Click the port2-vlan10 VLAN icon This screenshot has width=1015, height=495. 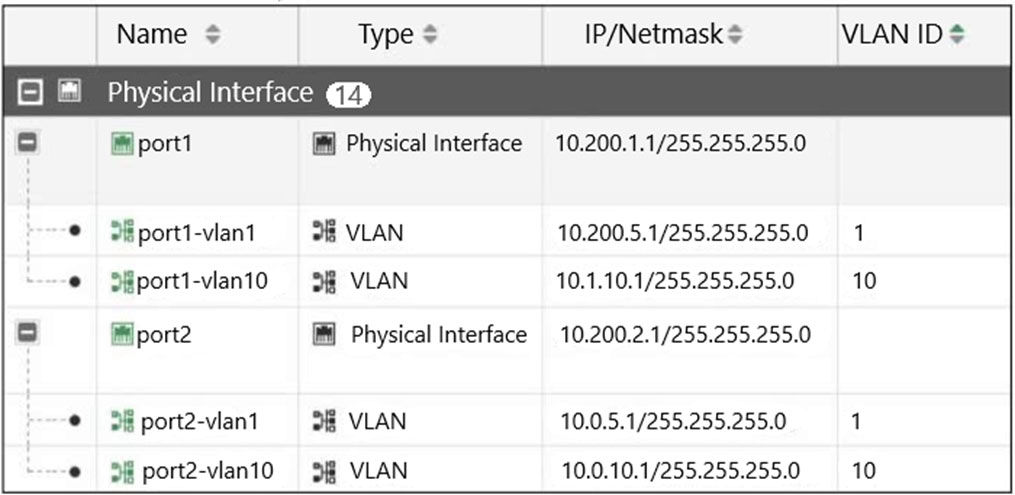tap(122, 470)
